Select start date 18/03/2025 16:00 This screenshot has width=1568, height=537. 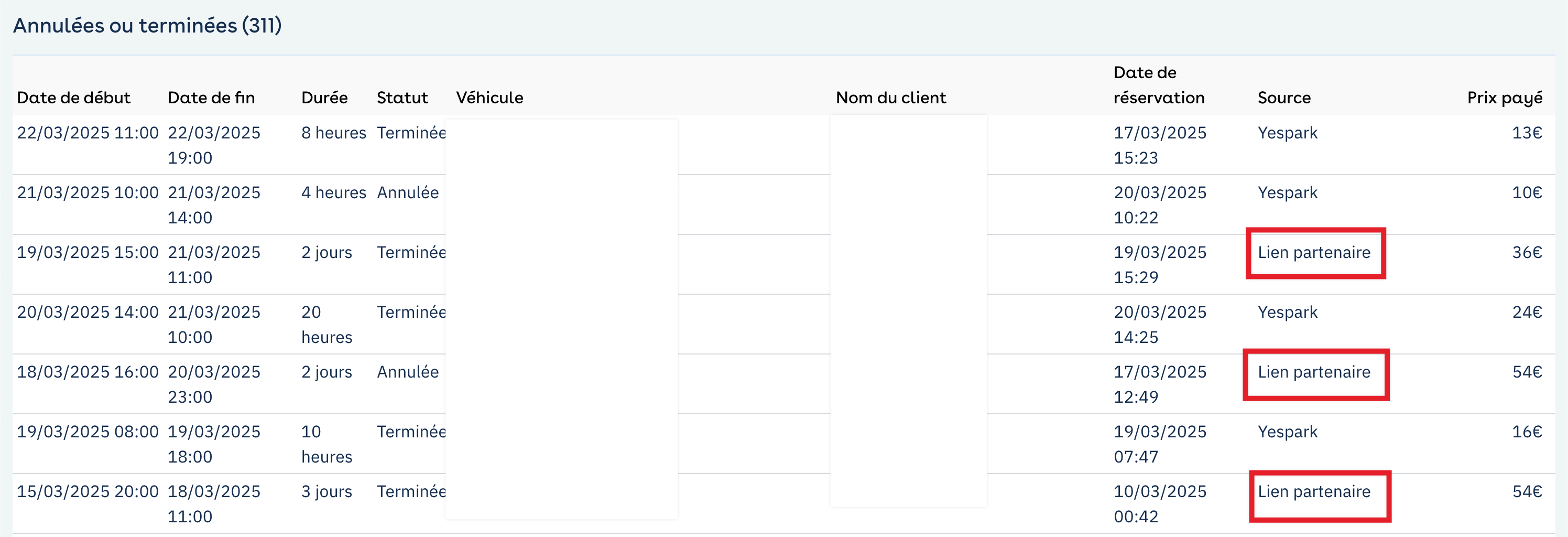[x=88, y=371]
